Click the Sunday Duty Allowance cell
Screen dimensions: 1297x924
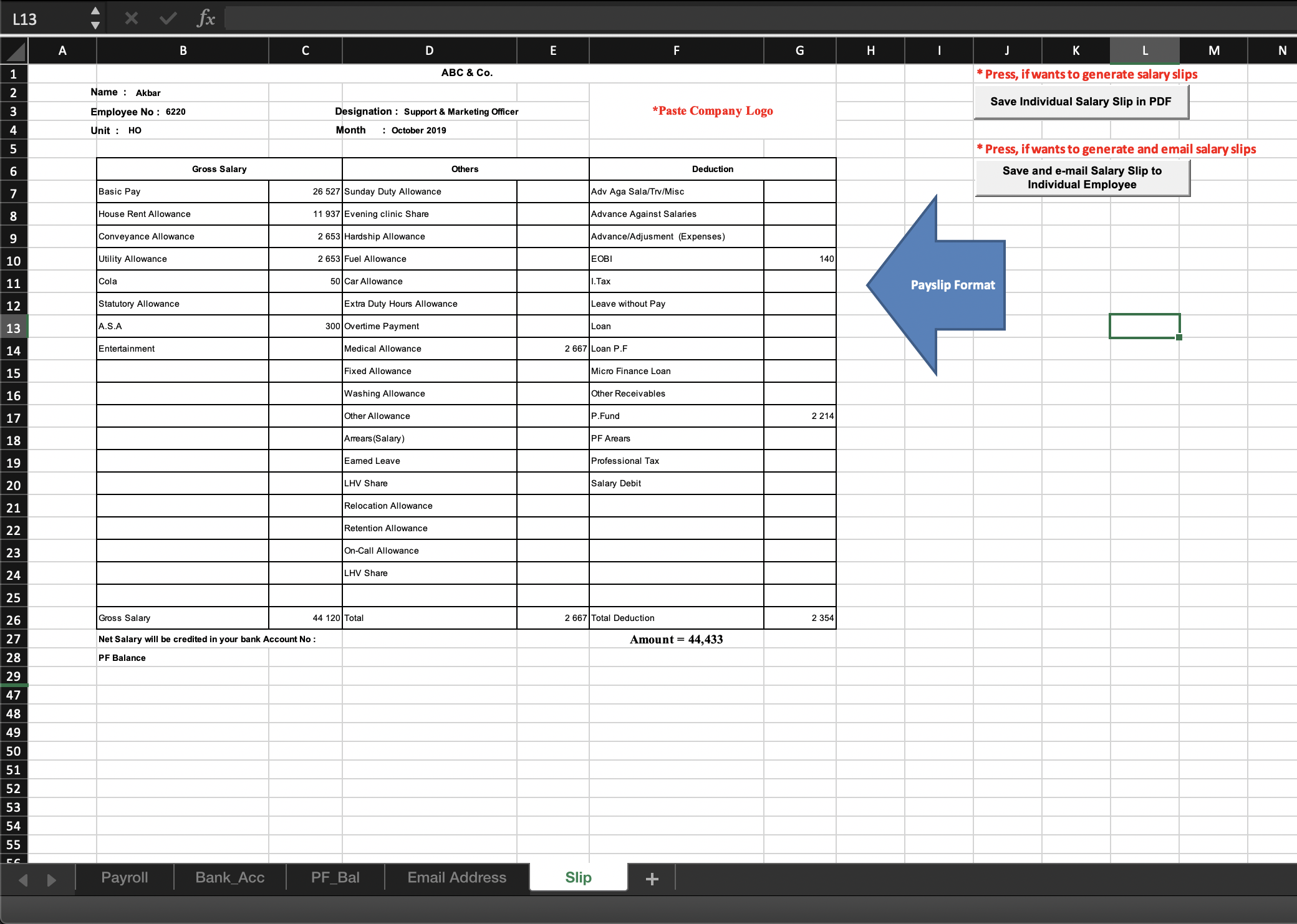click(430, 191)
